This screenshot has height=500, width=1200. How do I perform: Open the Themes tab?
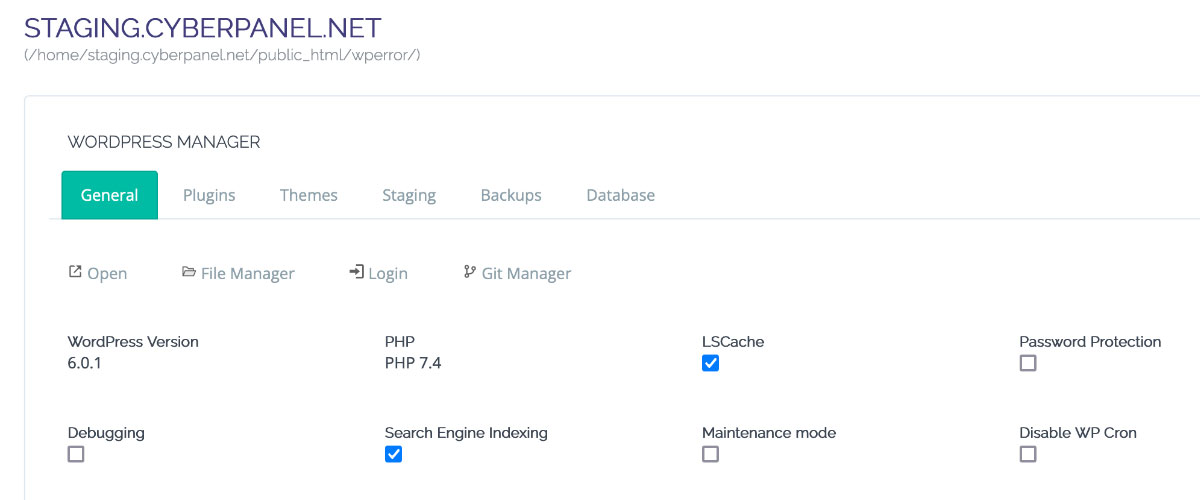(309, 195)
